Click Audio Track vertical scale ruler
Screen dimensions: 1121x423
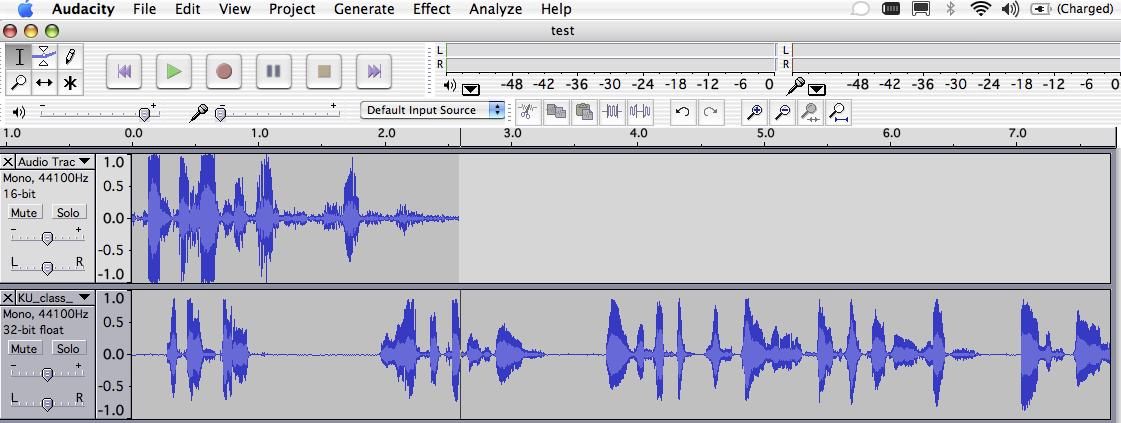coord(113,218)
